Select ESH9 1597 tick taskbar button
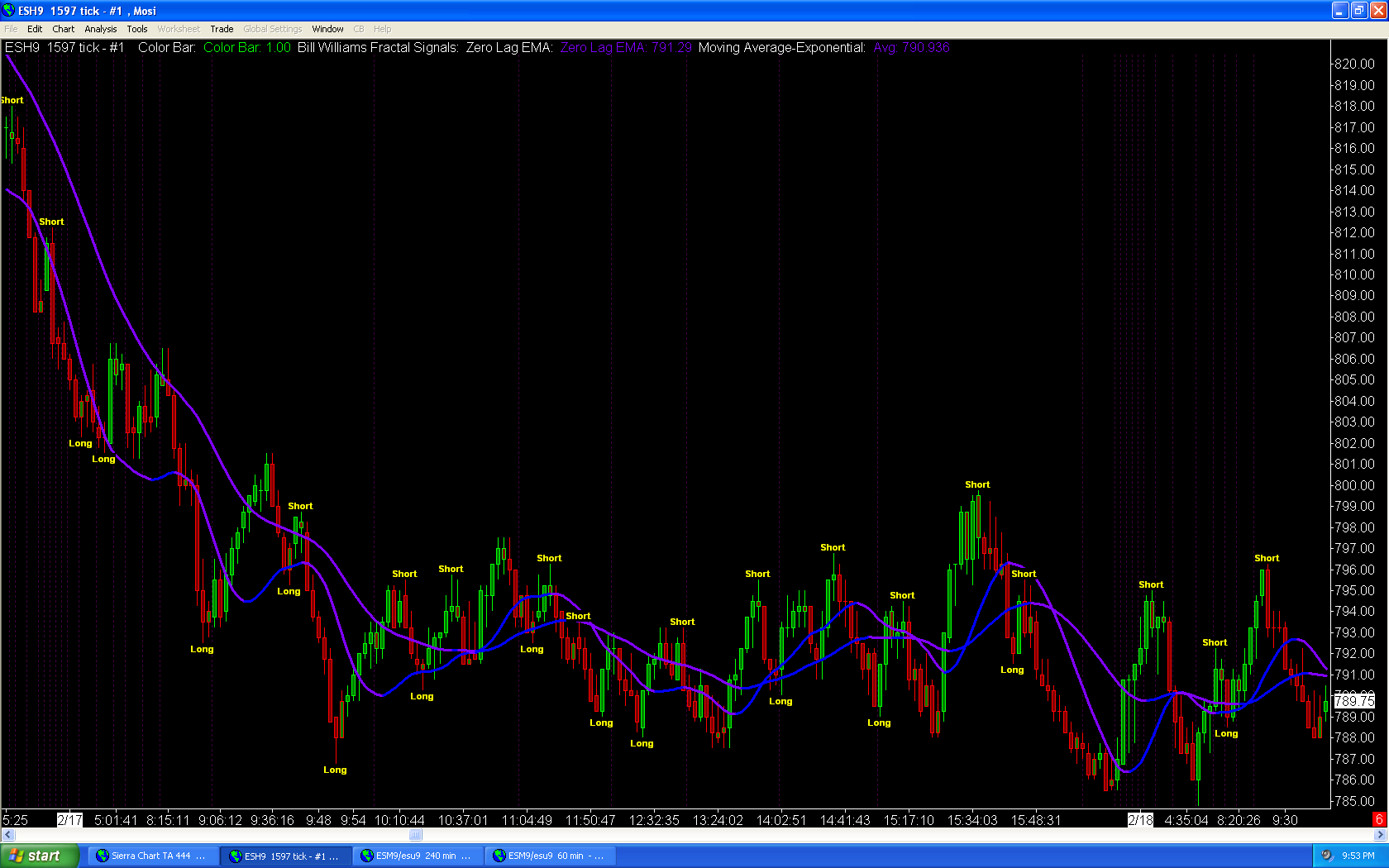Viewport: 1389px width, 868px height. pos(286,856)
